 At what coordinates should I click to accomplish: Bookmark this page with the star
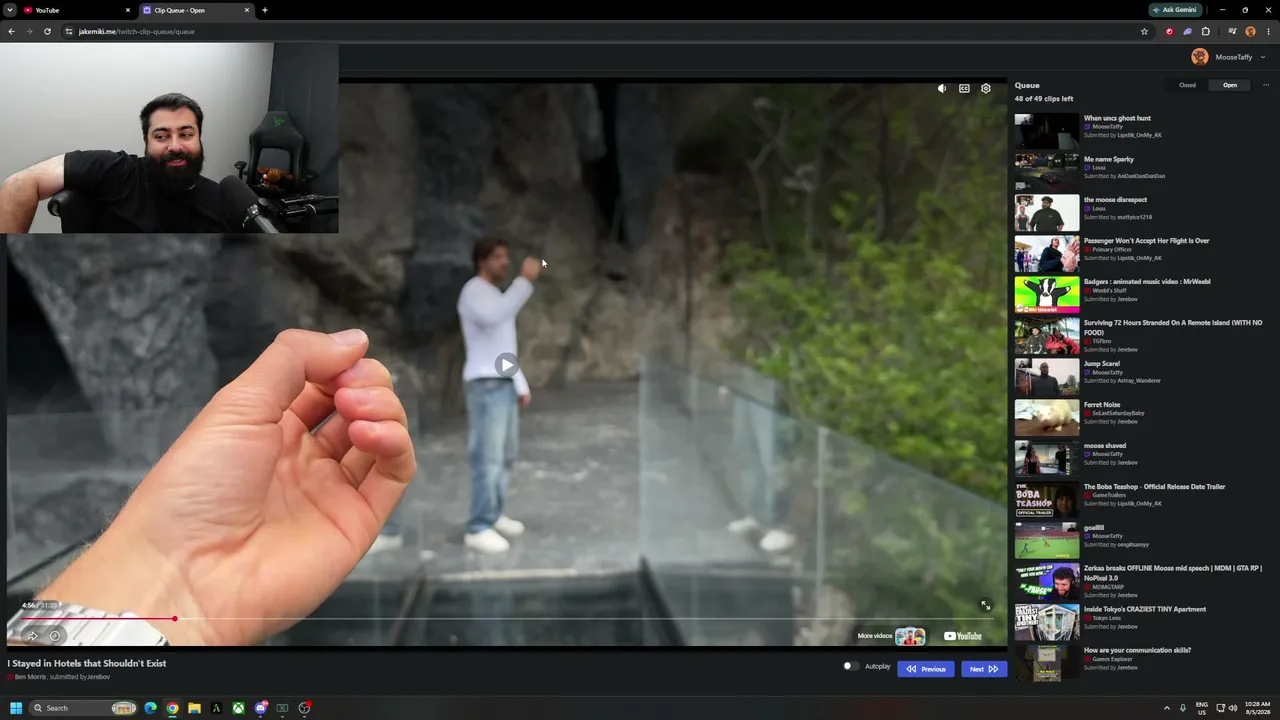pyautogui.click(x=1144, y=31)
